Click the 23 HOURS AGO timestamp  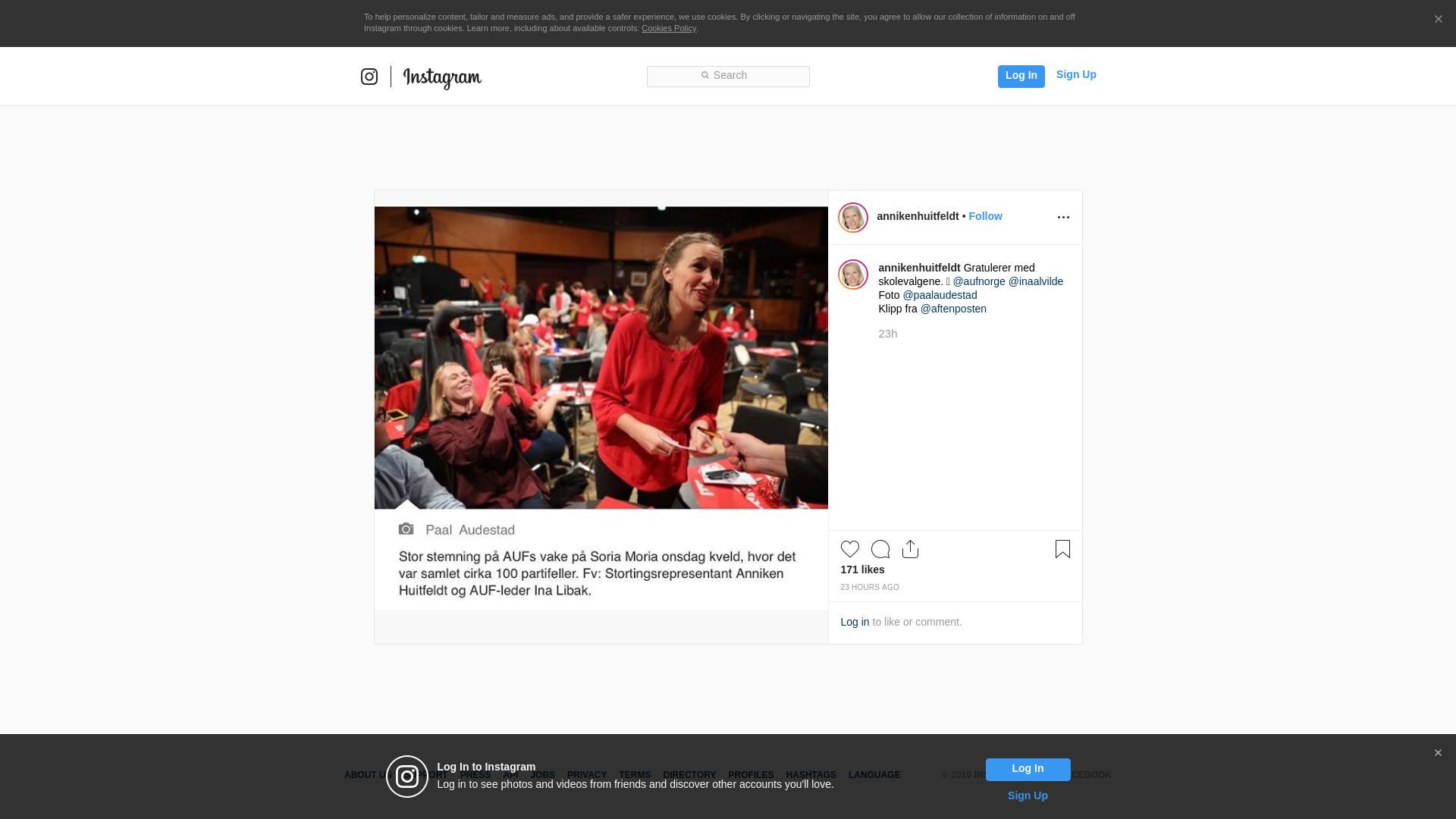click(x=870, y=588)
